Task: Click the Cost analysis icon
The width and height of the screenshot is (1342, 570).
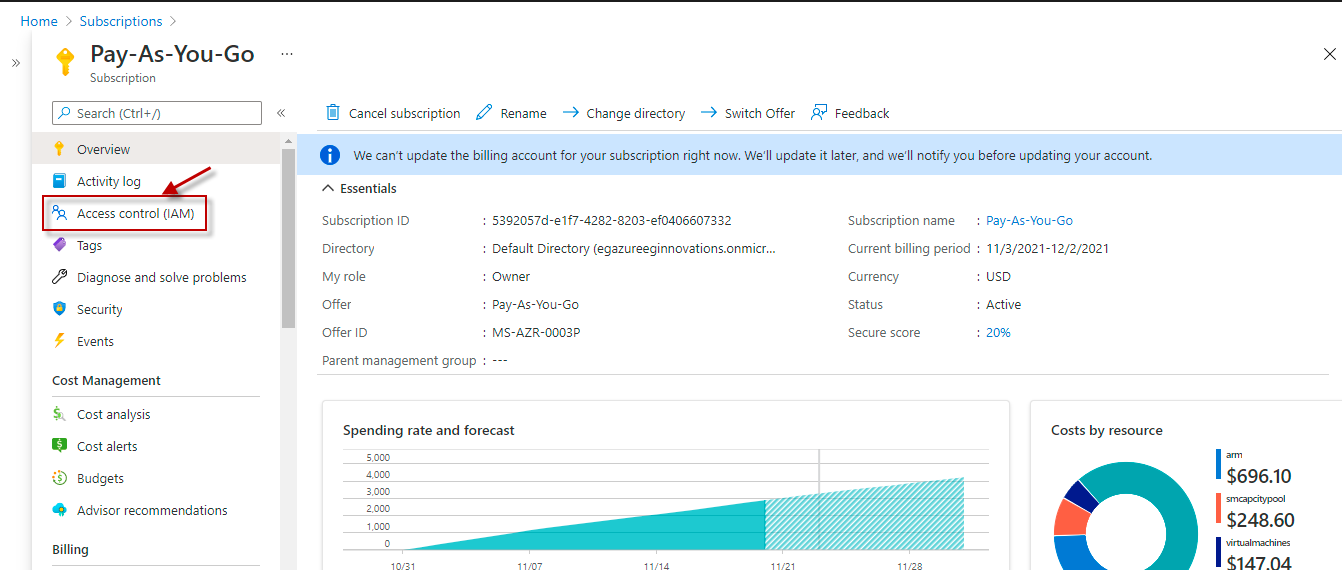Action: [x=60, y=414]
